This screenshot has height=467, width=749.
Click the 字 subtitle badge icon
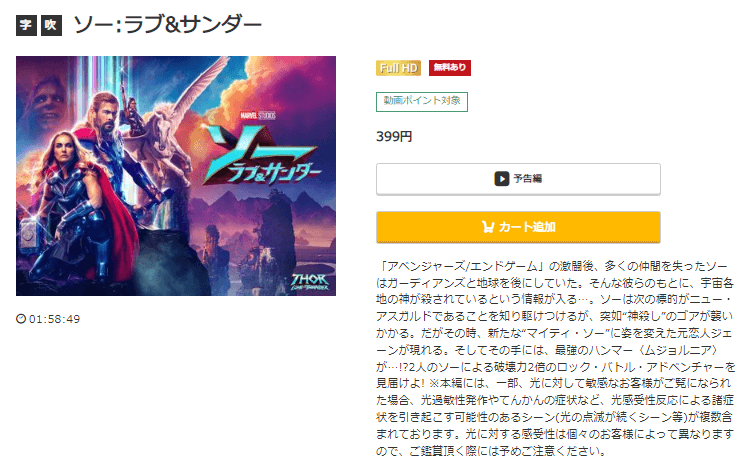(26, 26)
